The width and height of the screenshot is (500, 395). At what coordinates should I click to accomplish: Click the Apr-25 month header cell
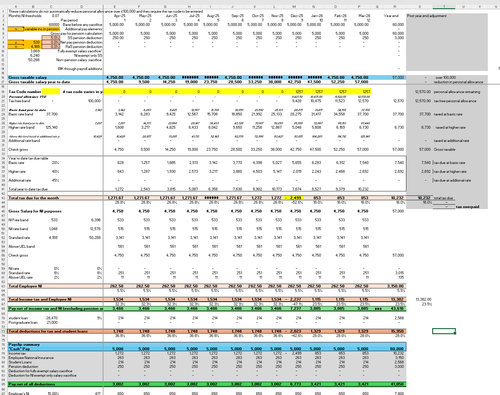(x=119, y=16)
